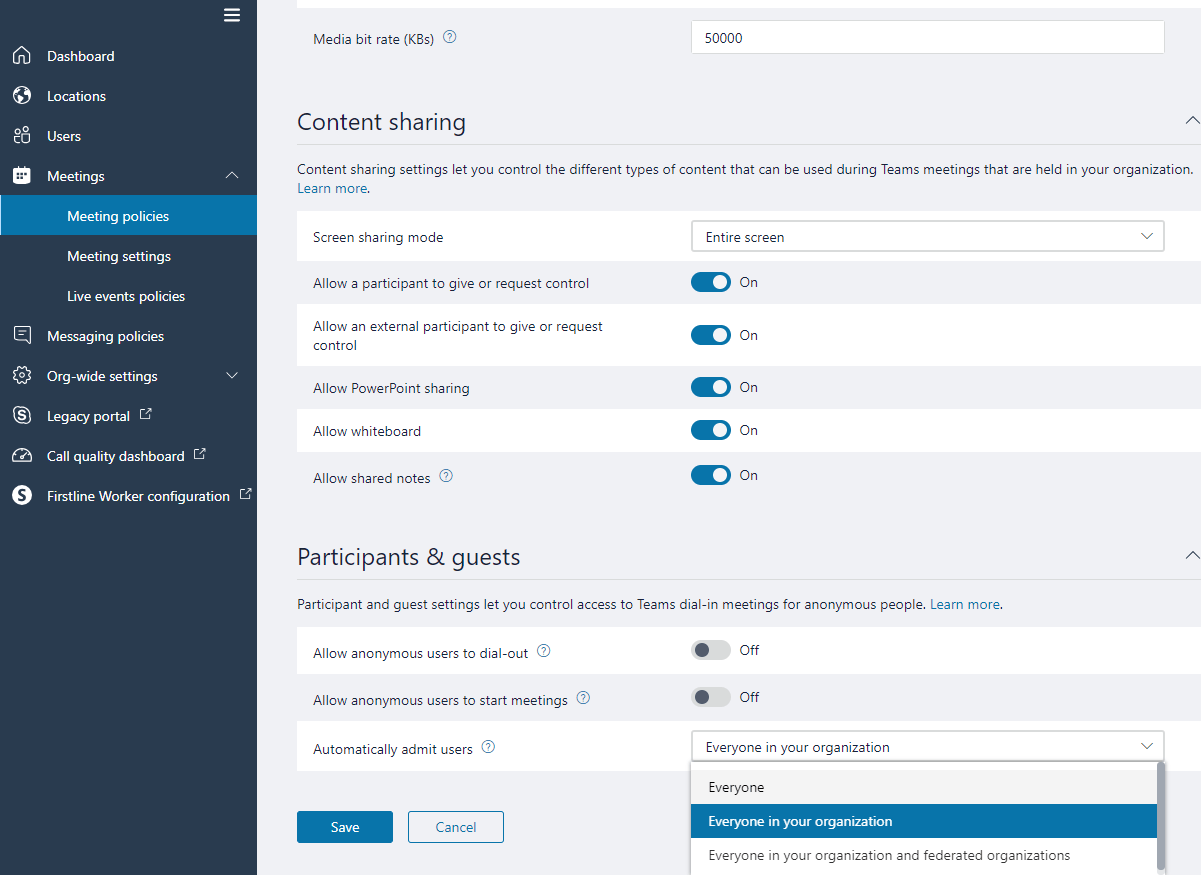The height and width of the screenshot is (875, 1201).
Task: Click the Media bit rate input field
Action: coord(928,37)
